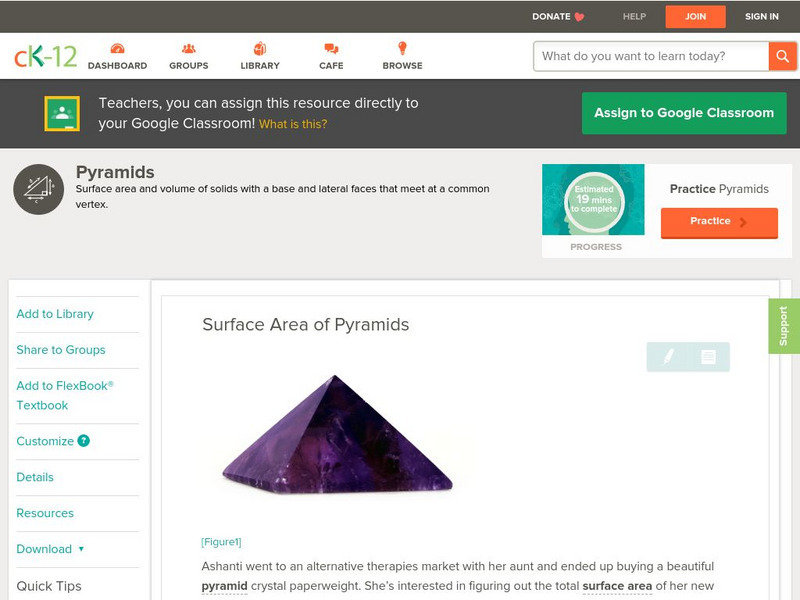
Task: Open the Dashboard icon
Action: (117, 49)
